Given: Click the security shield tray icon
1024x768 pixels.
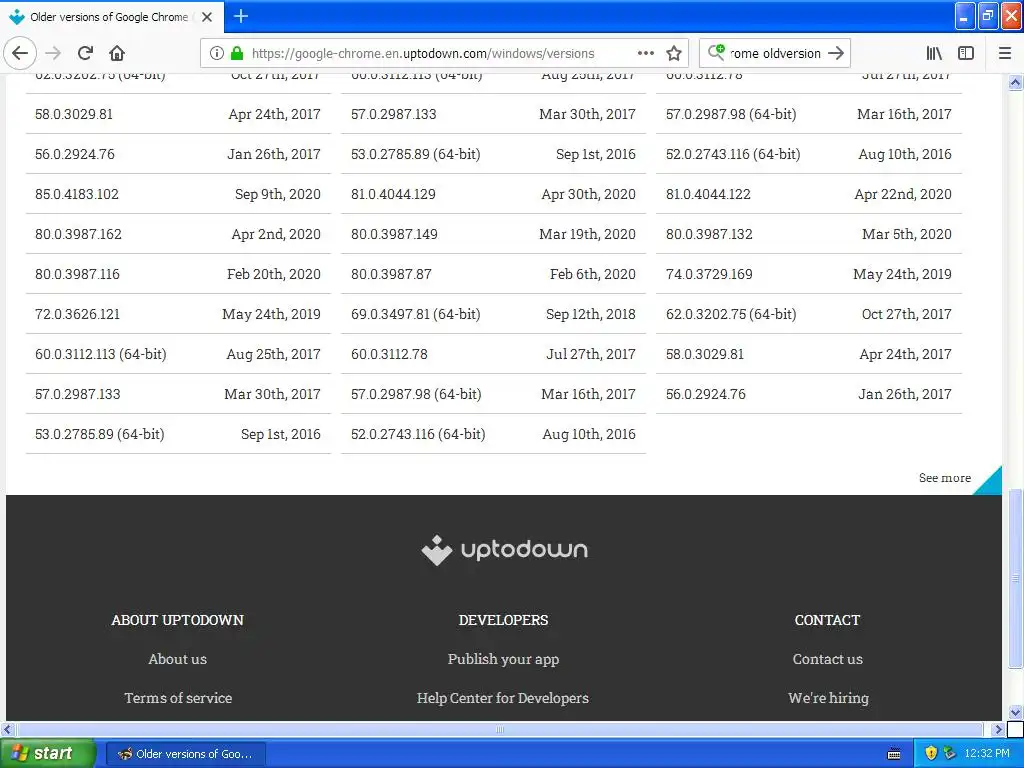Looking at the screenshot, I should point(931,754).
